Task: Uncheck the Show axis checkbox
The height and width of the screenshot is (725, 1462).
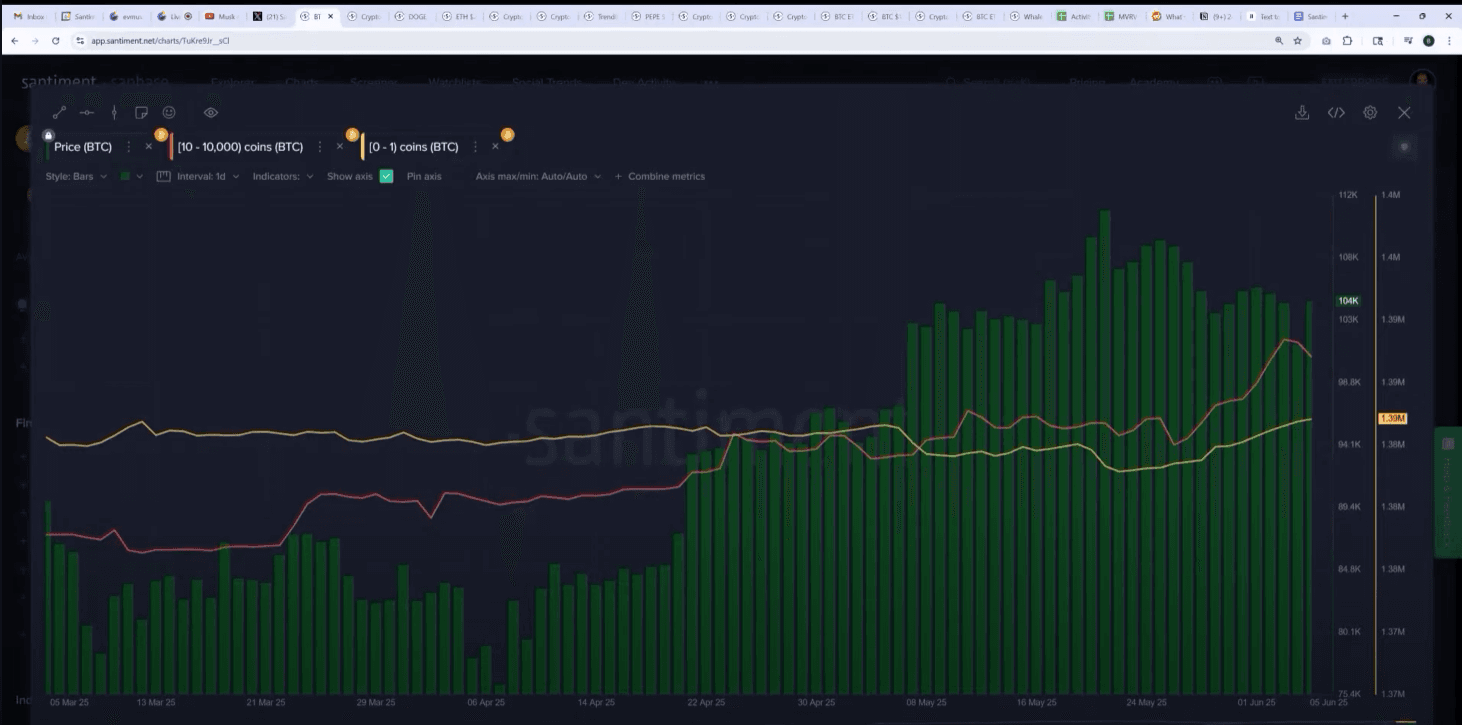Action: click(x=386, y=177)
